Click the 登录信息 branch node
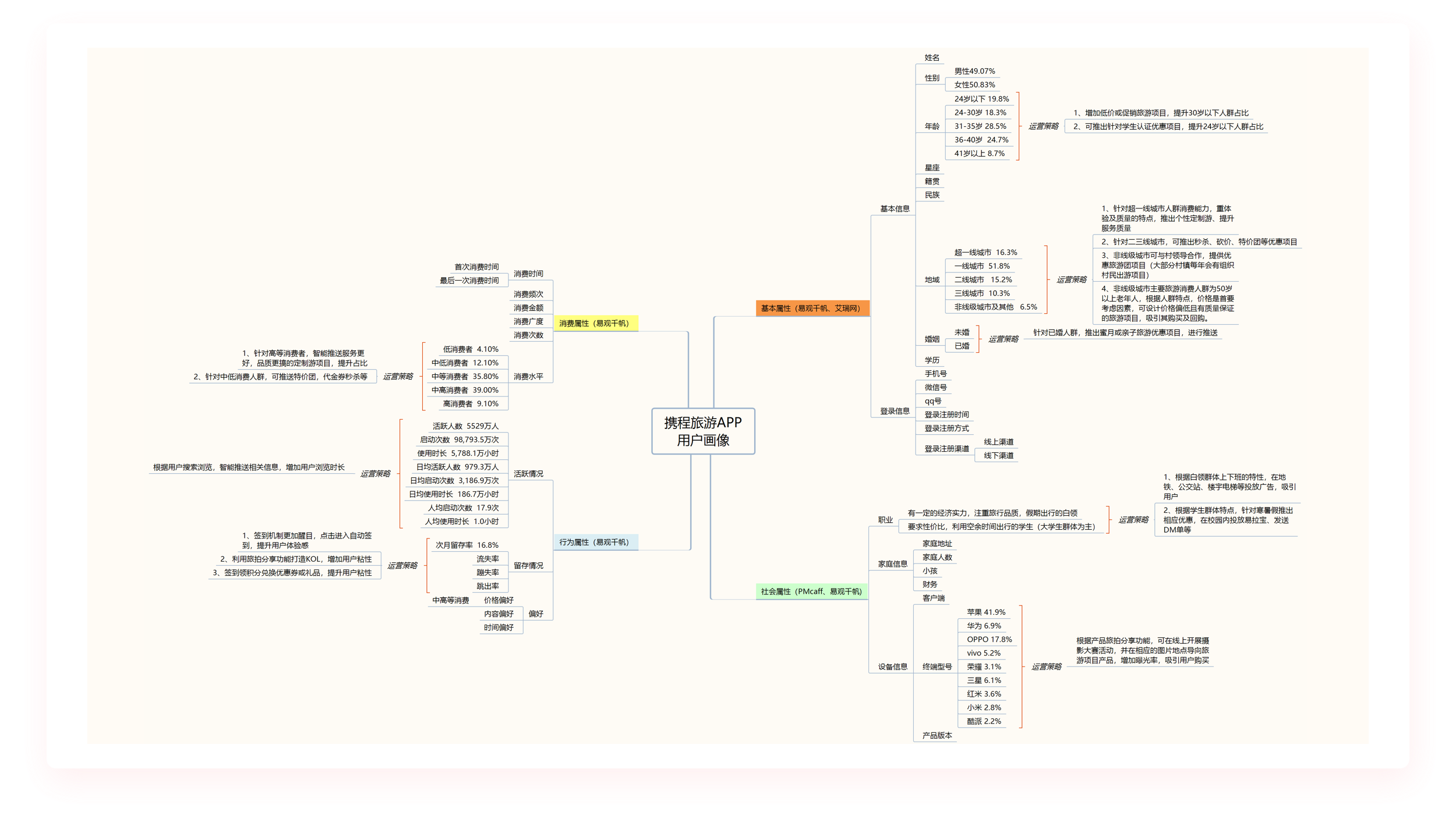 click(895, 411)
